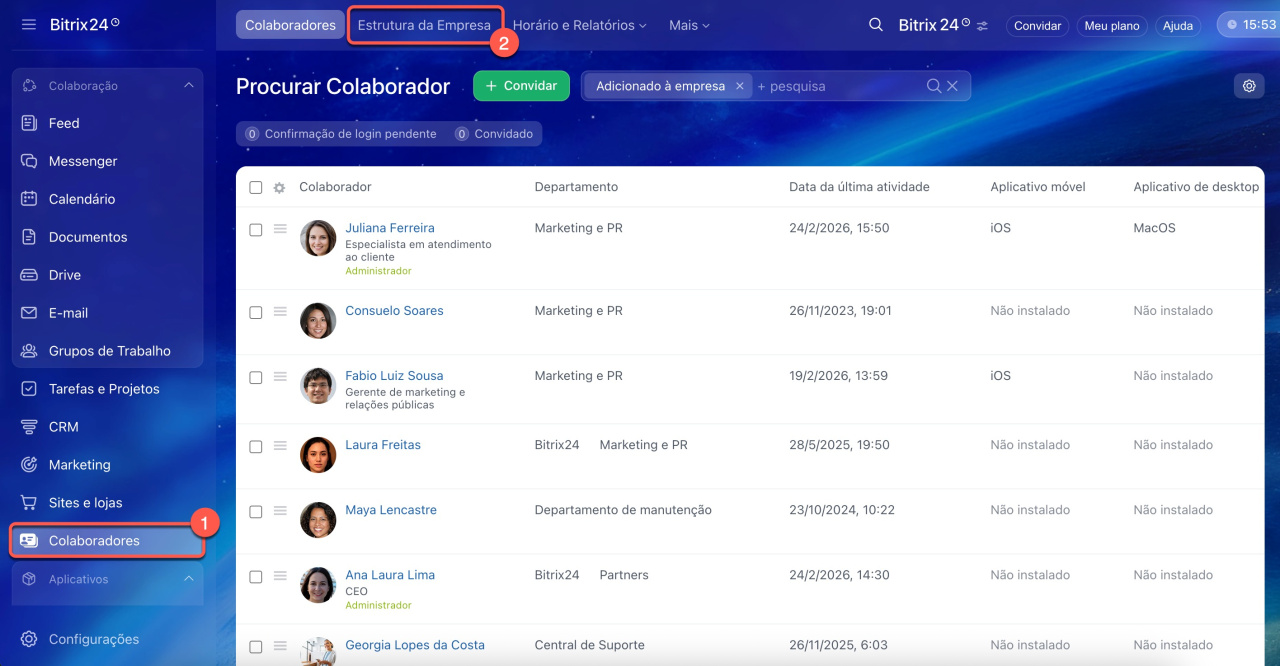Open the Mais dropdown menu

click(689, 25)
